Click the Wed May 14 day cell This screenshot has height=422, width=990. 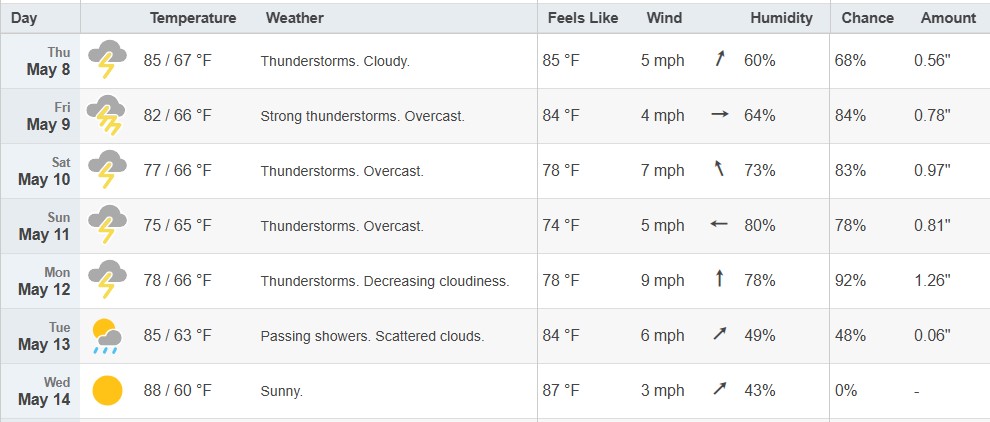[x=40, y=391]
